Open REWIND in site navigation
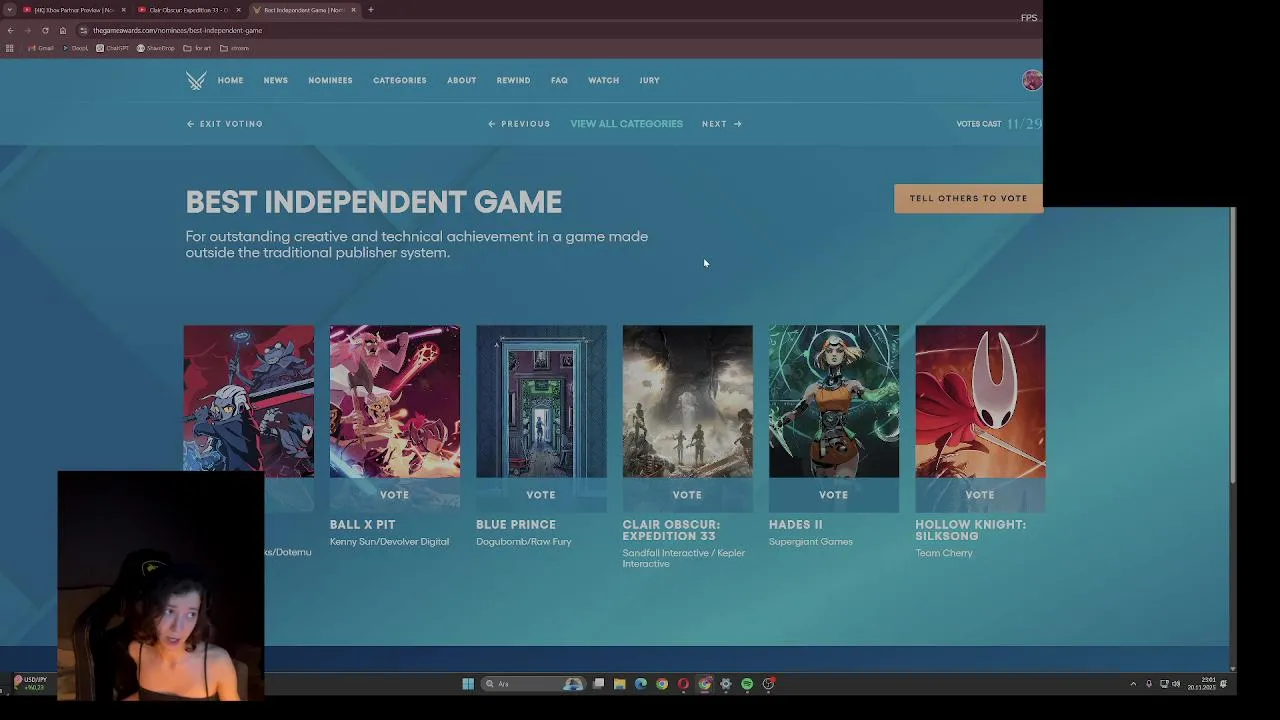This screenshot has width=1280, height=720. [x=513, y=81]
